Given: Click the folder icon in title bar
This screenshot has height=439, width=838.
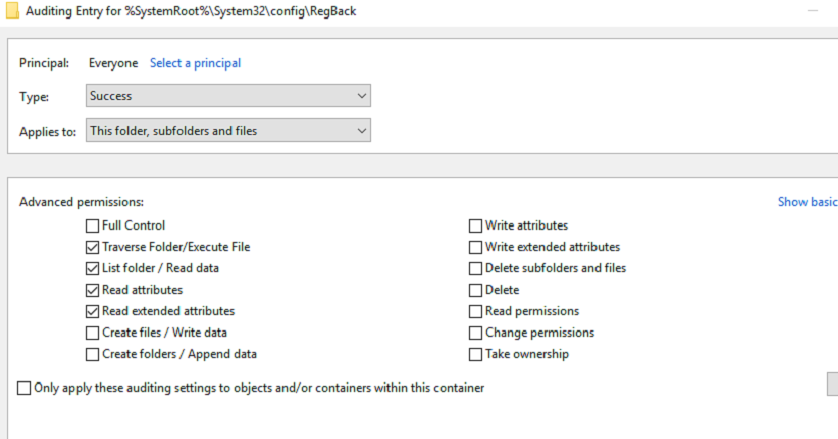Looking at the screenshot, I should pyautogui.click(x=12, y=11).
